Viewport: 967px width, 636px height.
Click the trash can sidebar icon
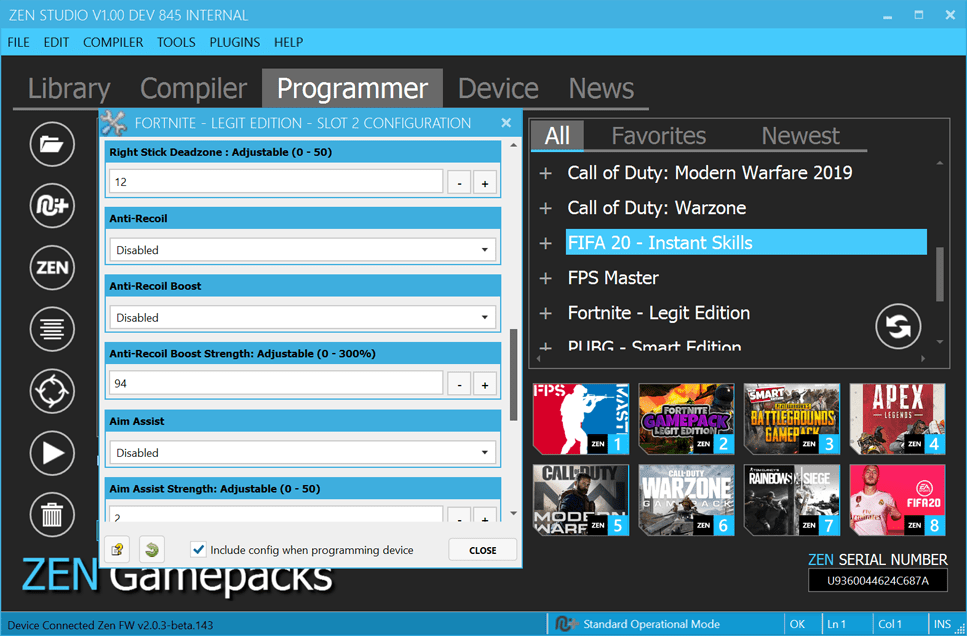click(52, 515)
